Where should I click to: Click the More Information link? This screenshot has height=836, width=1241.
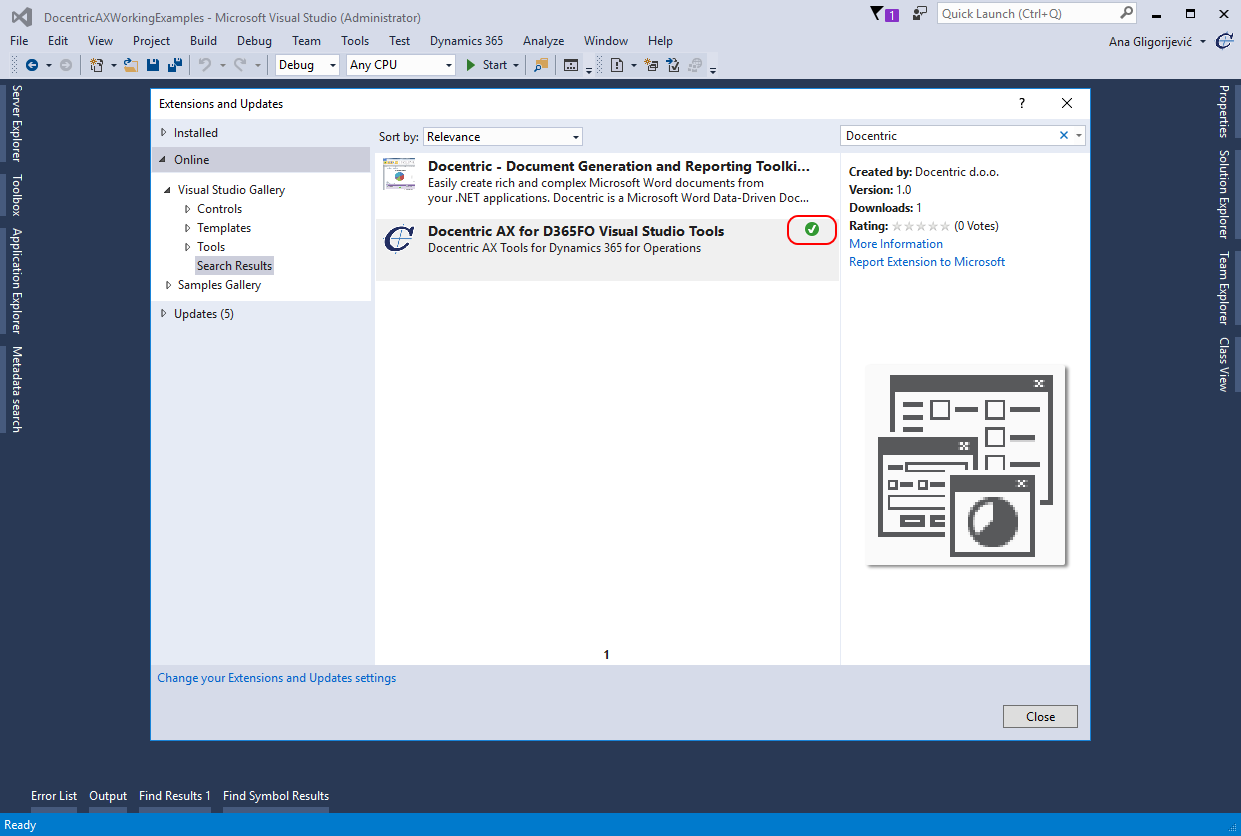pyautogui.click(x=896, y=244)
